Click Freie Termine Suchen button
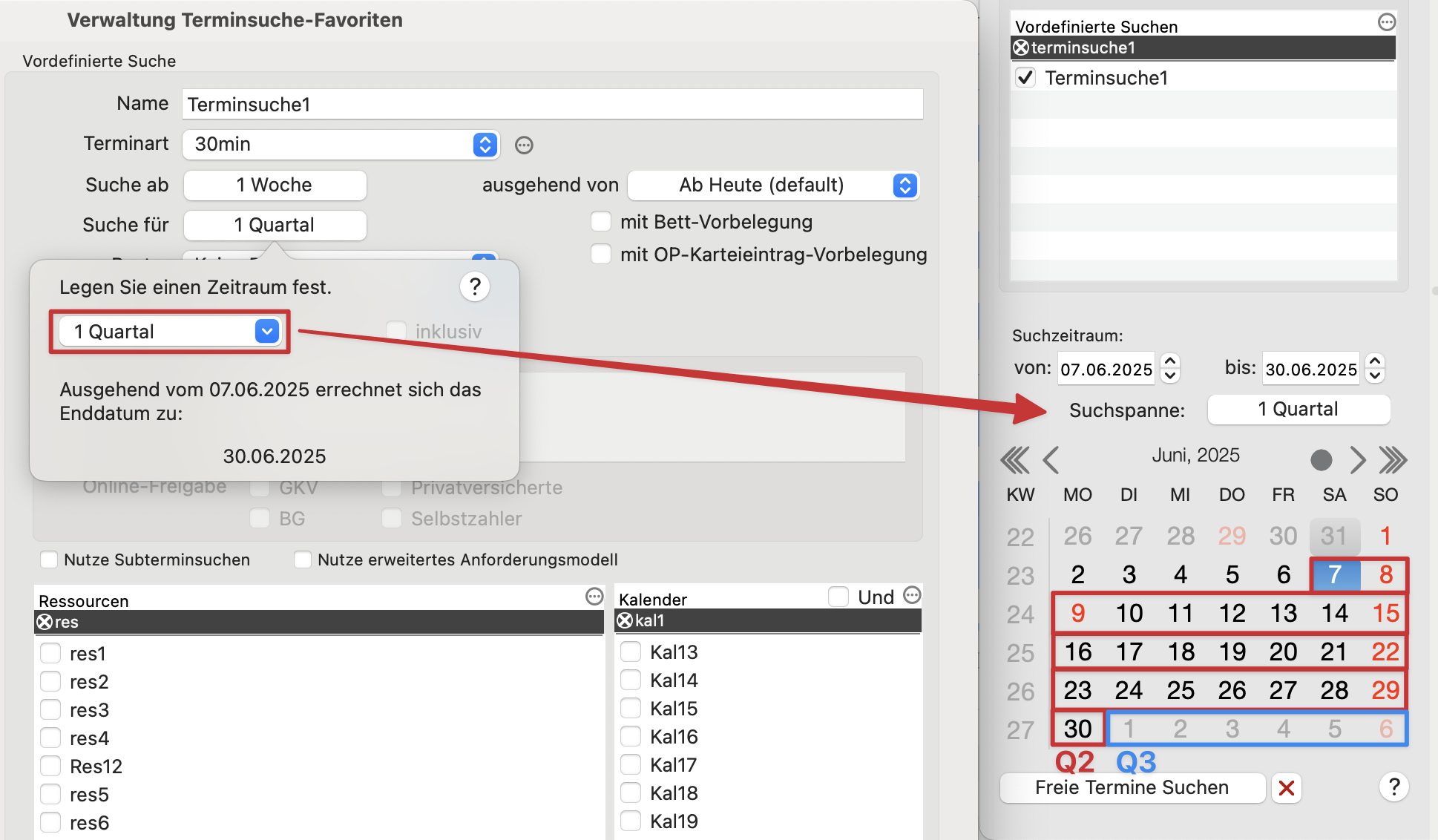Screen dimensions: 1438x840 [1132, 787]
